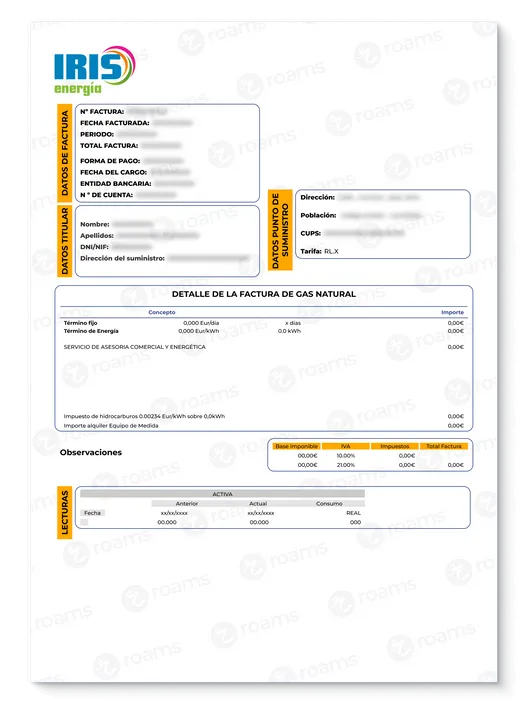Click the 'ACTIVA' readings header bar
The height and width of the screenshot is (704, 528).
pyautogui.click(x=222, y=494)
